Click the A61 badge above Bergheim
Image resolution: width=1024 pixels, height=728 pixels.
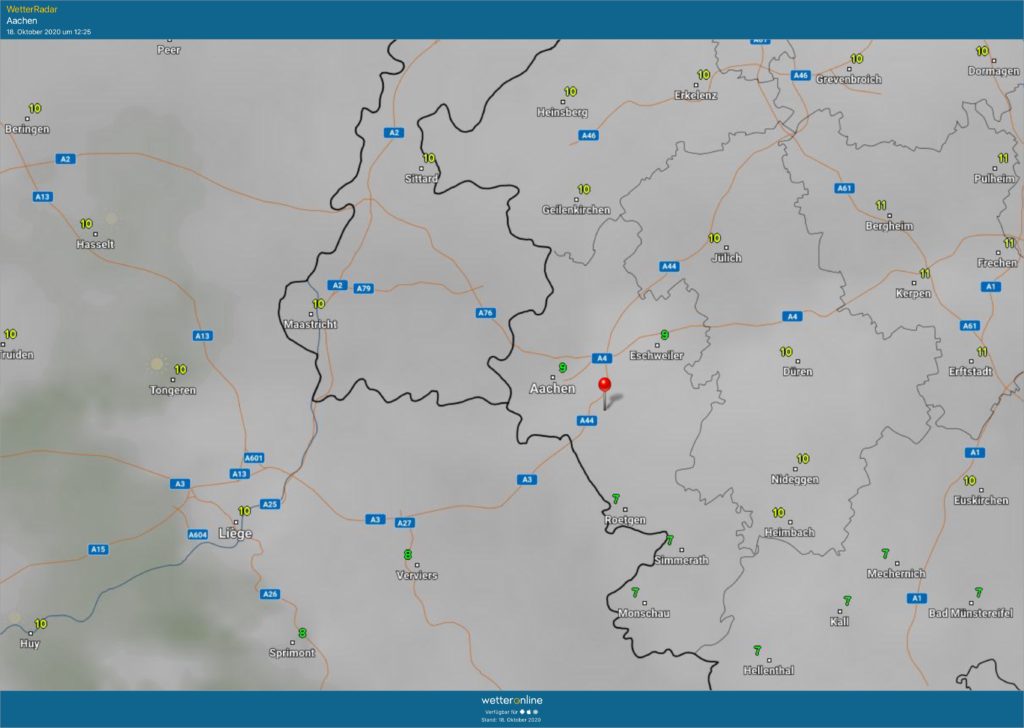844,189
